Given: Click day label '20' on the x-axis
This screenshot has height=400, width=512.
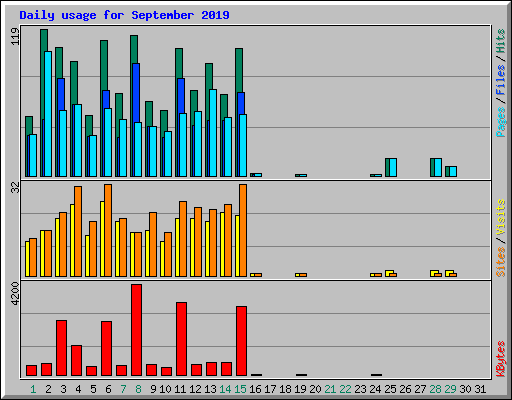Looking at the screenshot, I should click(315, 389).
